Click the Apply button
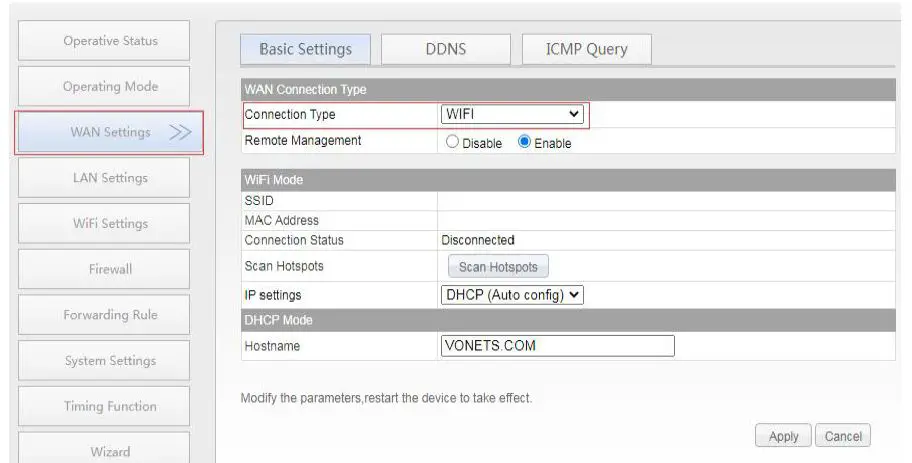The height and width of the screenshot is (463, 912). tap(783, 436)
